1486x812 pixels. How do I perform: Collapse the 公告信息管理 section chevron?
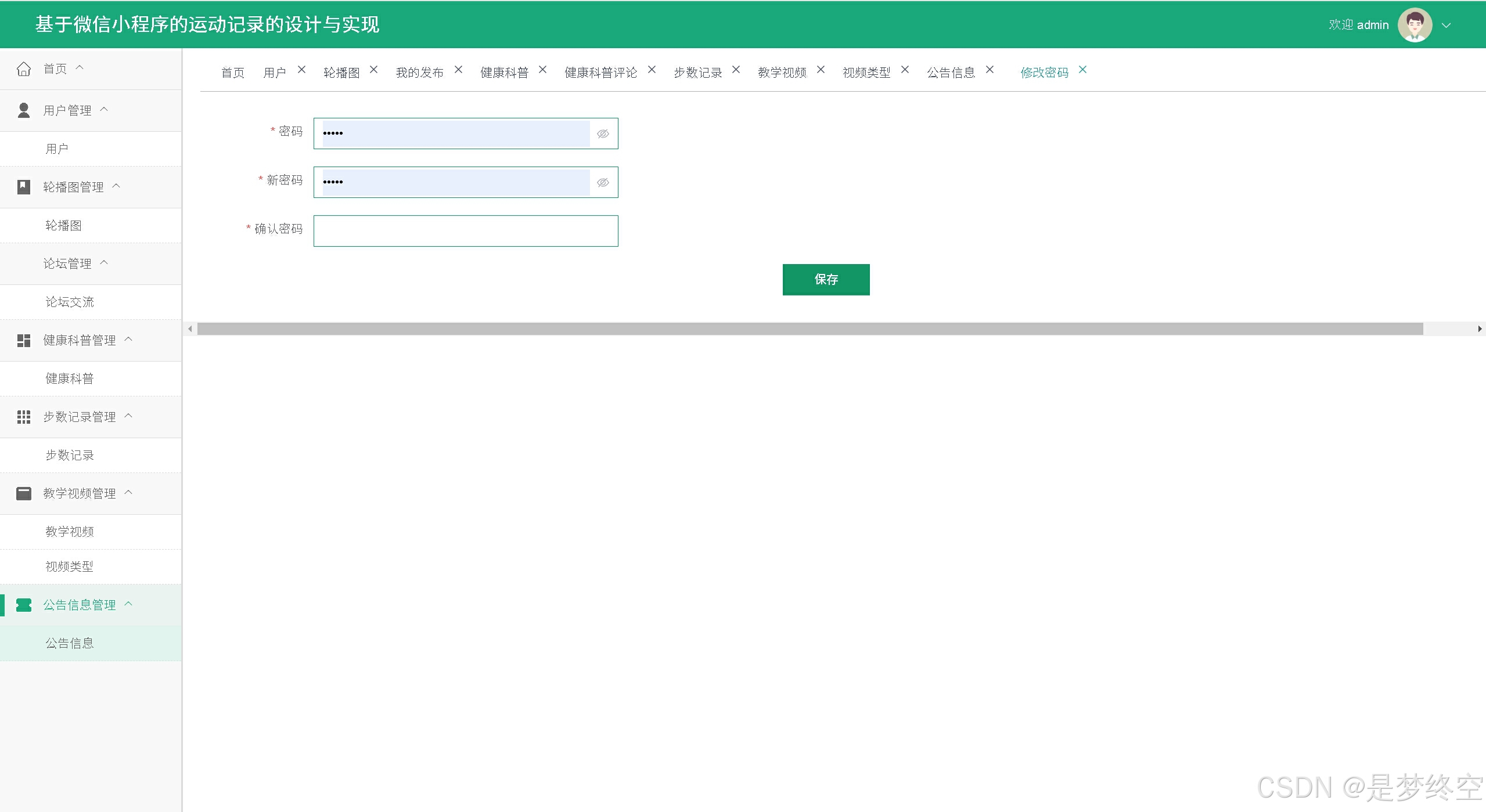click(129, 604)
